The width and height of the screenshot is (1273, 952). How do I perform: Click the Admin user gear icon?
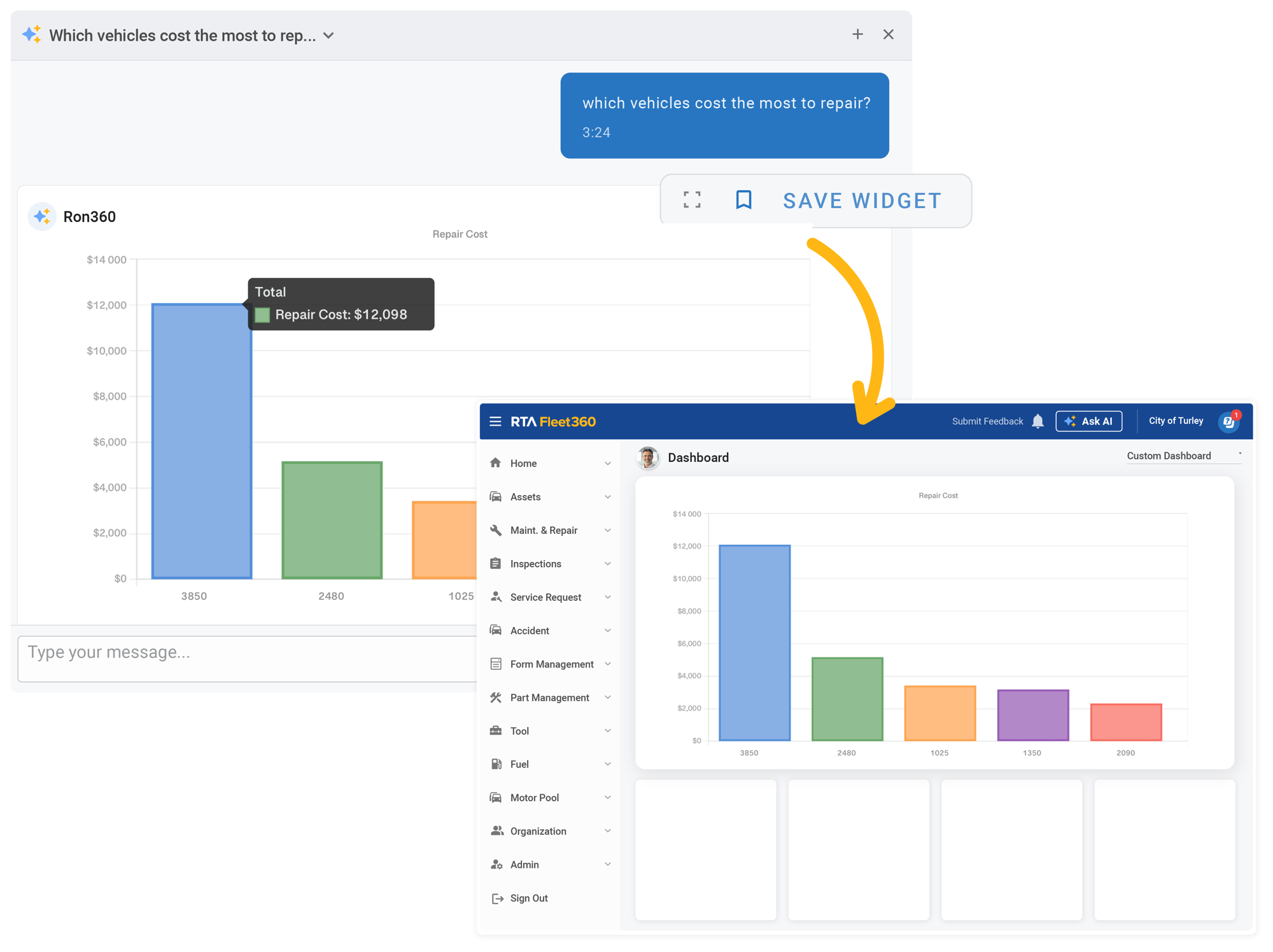496,864
